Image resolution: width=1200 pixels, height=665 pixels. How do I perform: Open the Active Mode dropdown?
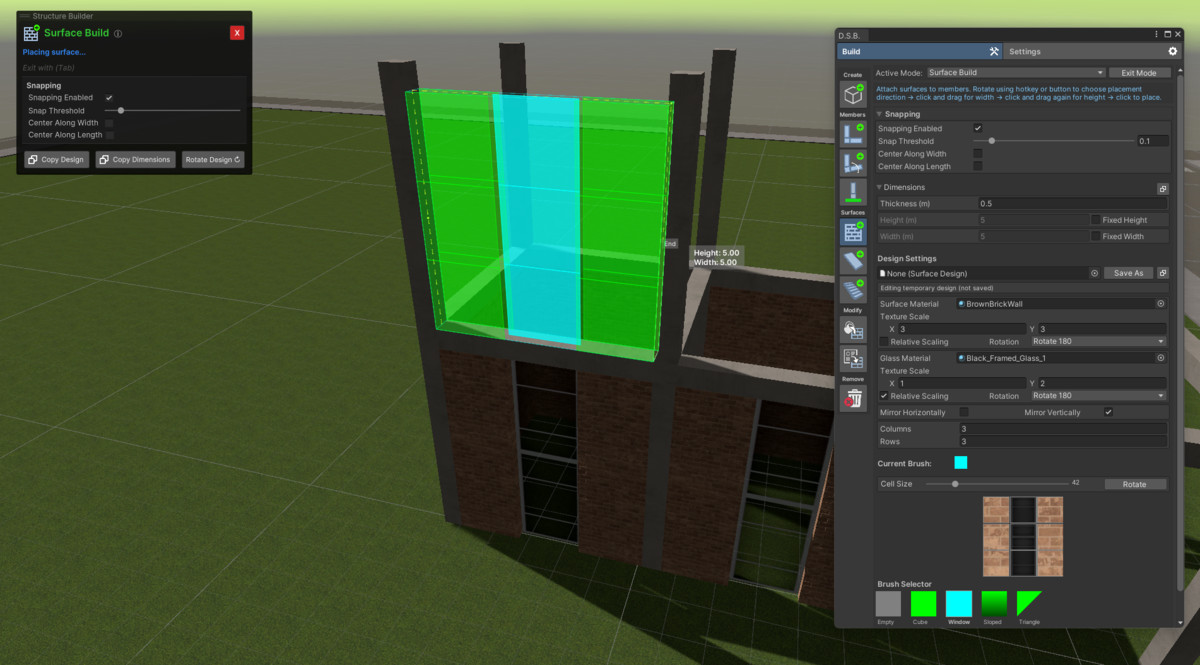pos(1015,73)
